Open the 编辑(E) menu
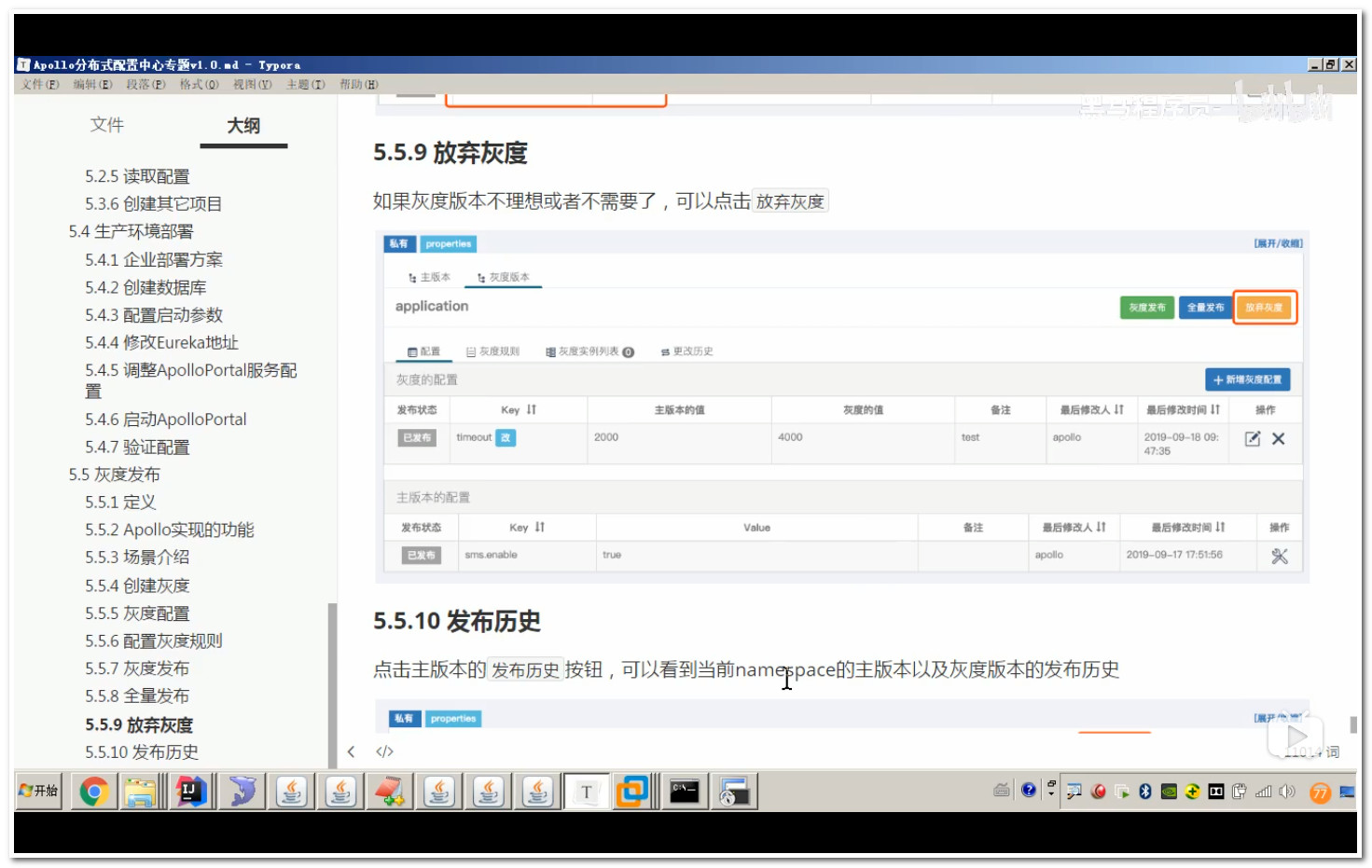The height and width of the screenshot is (868, 1372). coord(93,84)
